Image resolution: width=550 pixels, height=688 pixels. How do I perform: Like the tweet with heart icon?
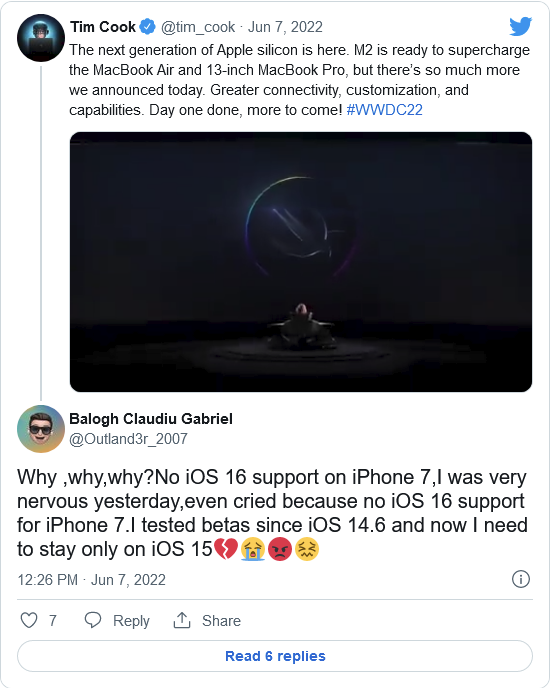pyautogui.click(x=29, y=620)
